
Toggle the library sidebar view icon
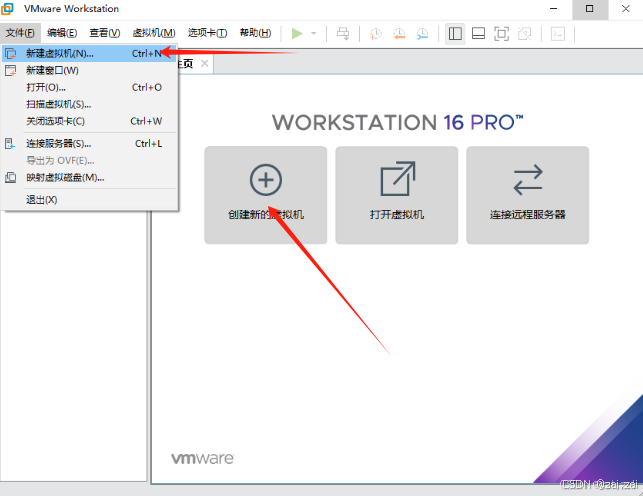click(455, 34)
